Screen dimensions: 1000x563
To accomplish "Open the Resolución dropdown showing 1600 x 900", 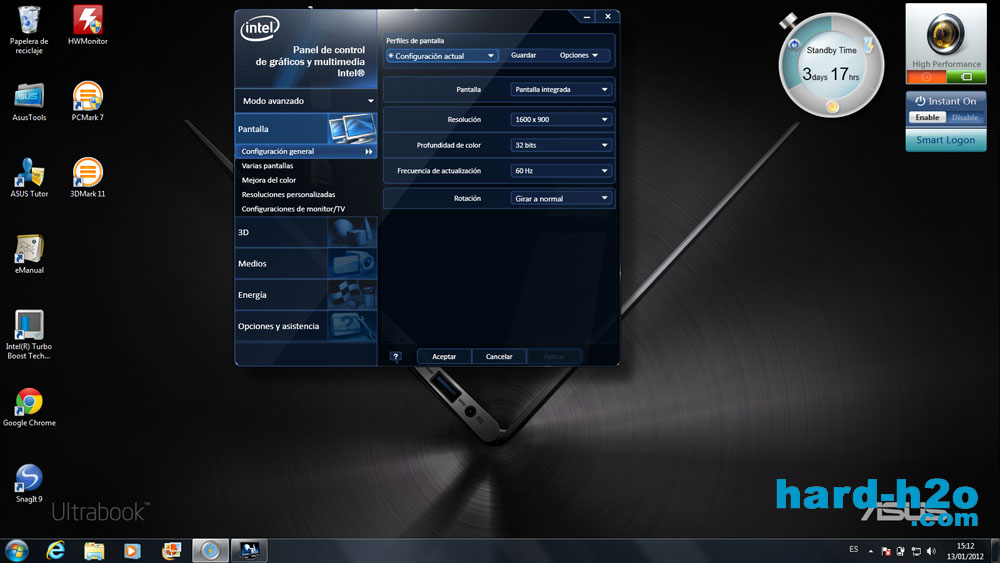I will pyautogui.click(x=559, y=119).
